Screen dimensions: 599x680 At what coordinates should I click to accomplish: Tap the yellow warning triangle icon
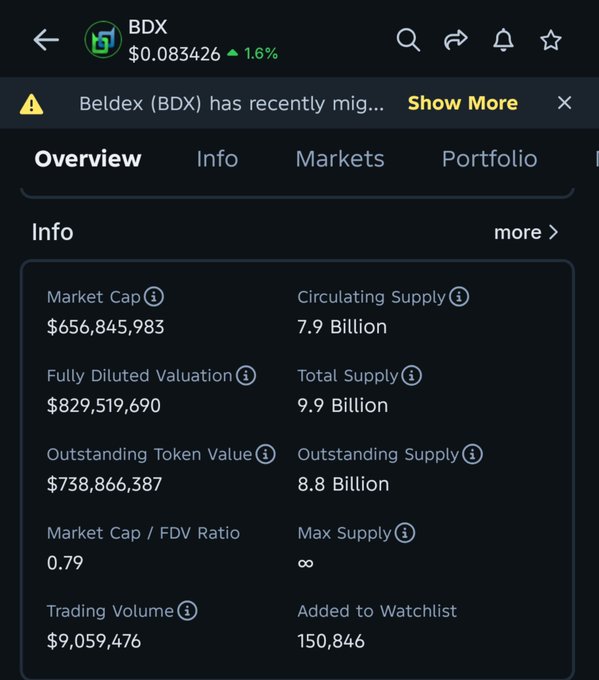tap(31, 104)
